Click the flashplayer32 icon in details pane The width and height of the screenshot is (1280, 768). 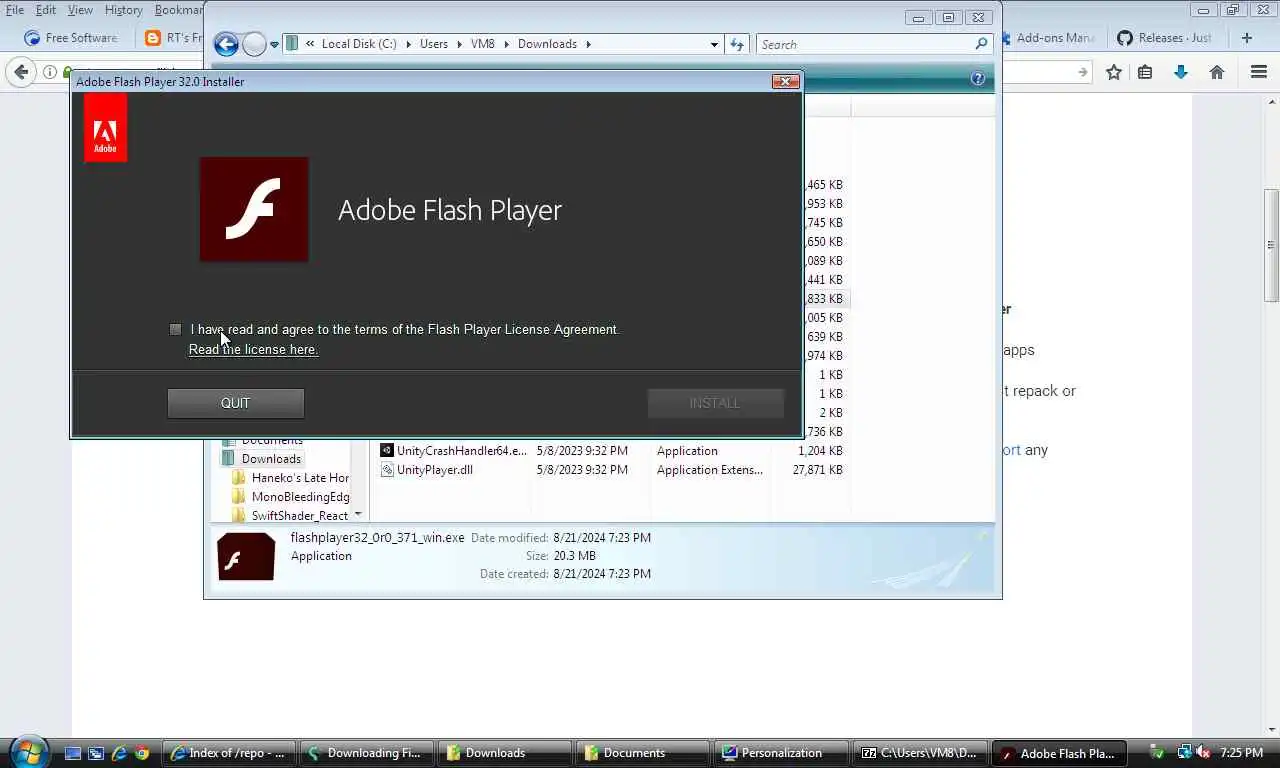246,556
